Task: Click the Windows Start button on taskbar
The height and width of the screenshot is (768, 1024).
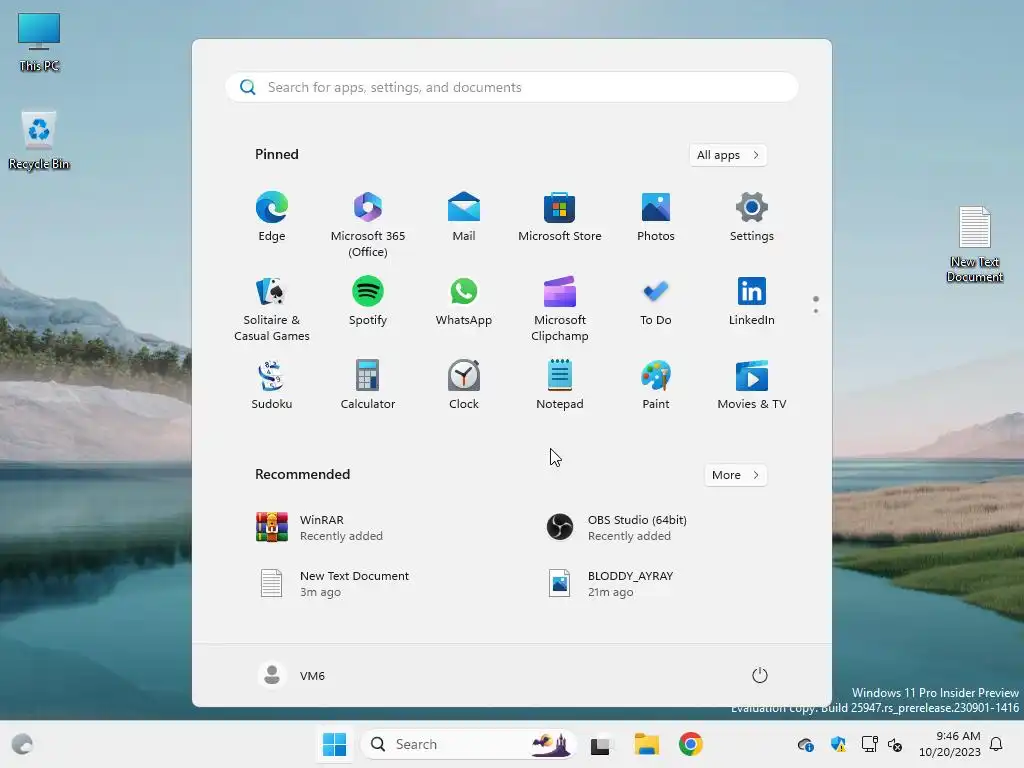Action: coord(334,744)
